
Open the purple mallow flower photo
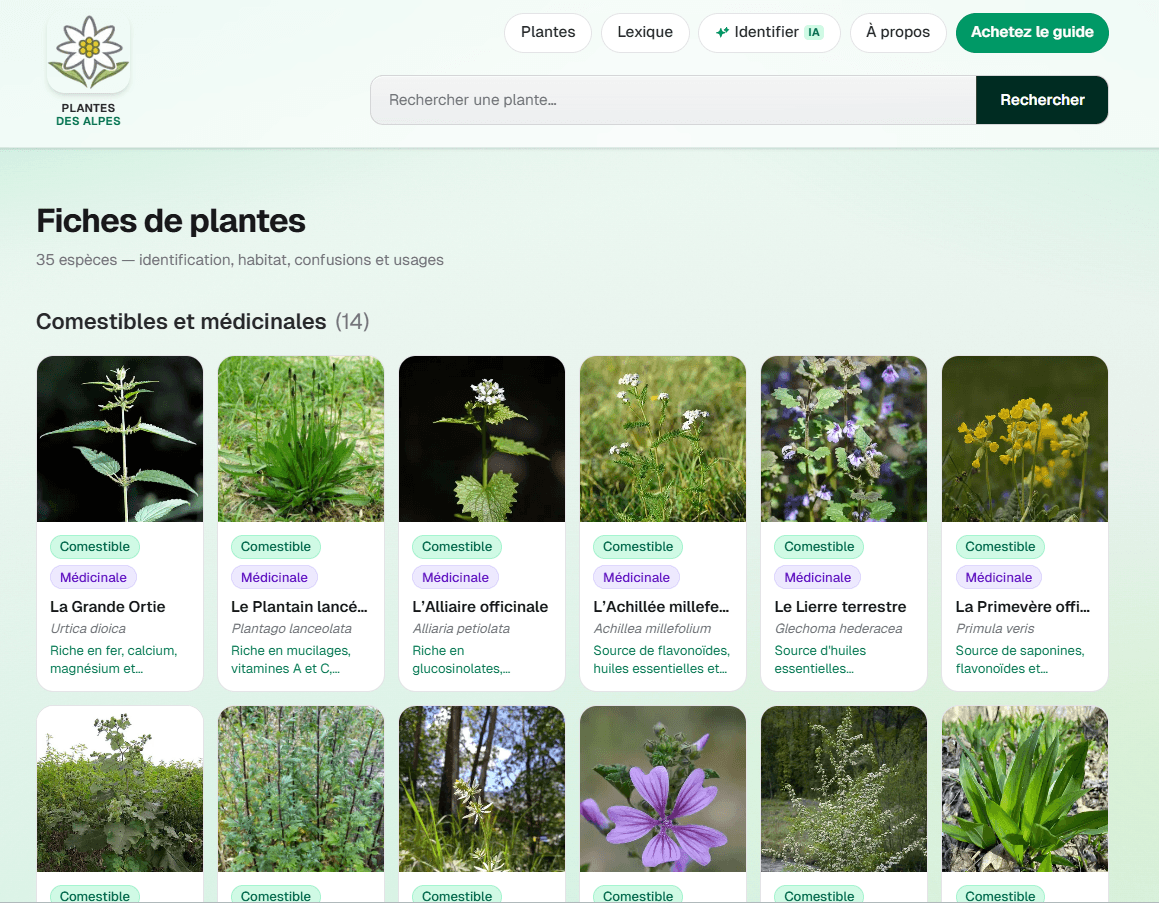coord(663,788)
